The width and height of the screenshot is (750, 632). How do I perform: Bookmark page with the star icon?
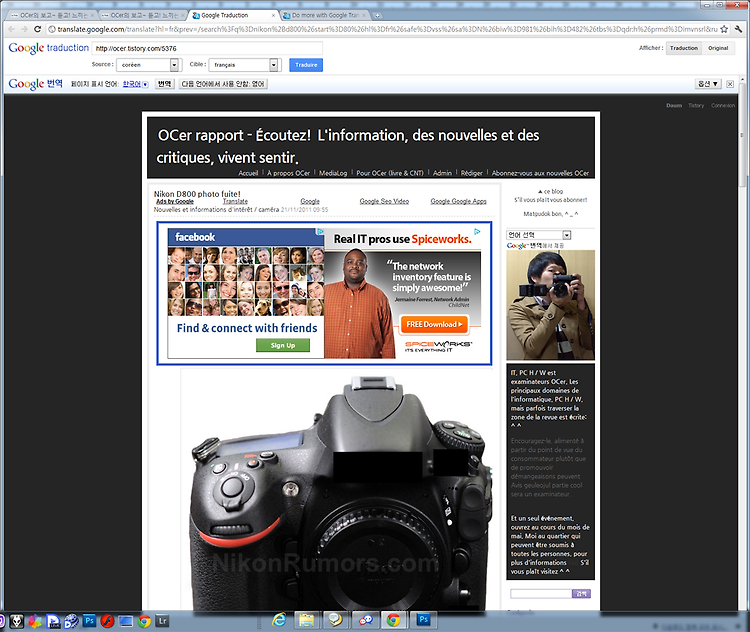point(724,29)
